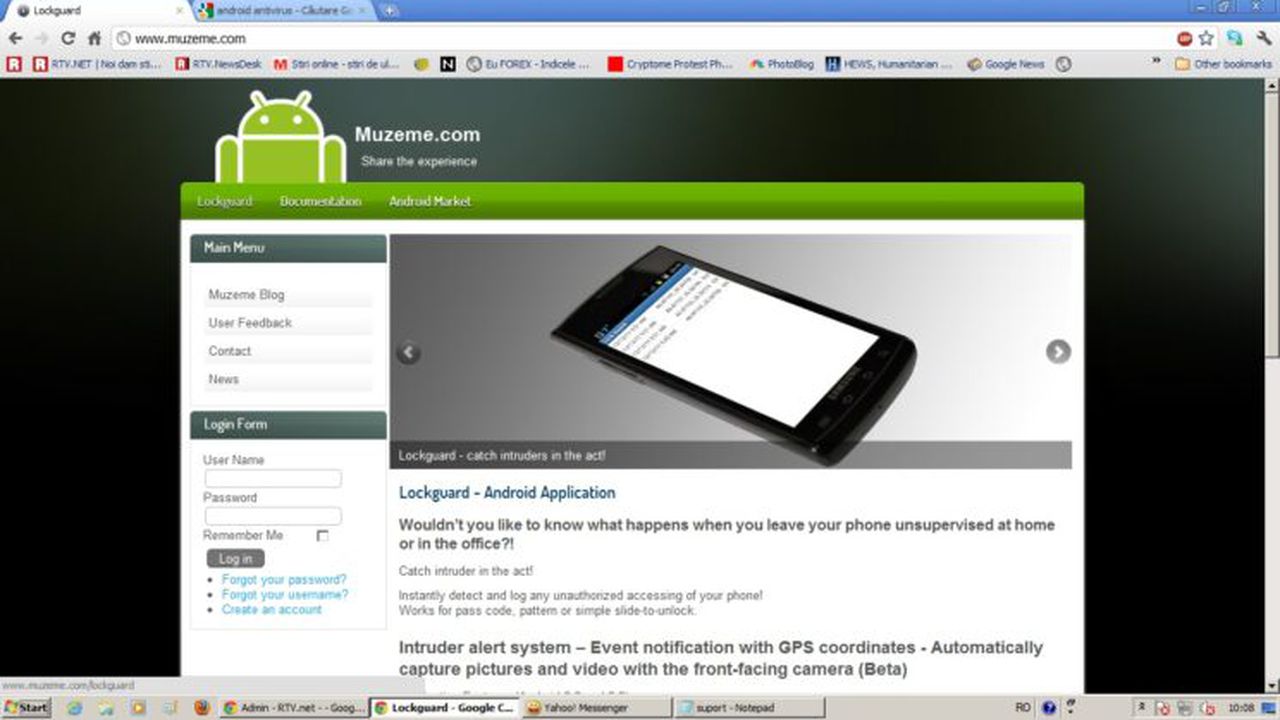Open the Other bookmarks folder
1280x720 pixels.
click(1223, 64)
